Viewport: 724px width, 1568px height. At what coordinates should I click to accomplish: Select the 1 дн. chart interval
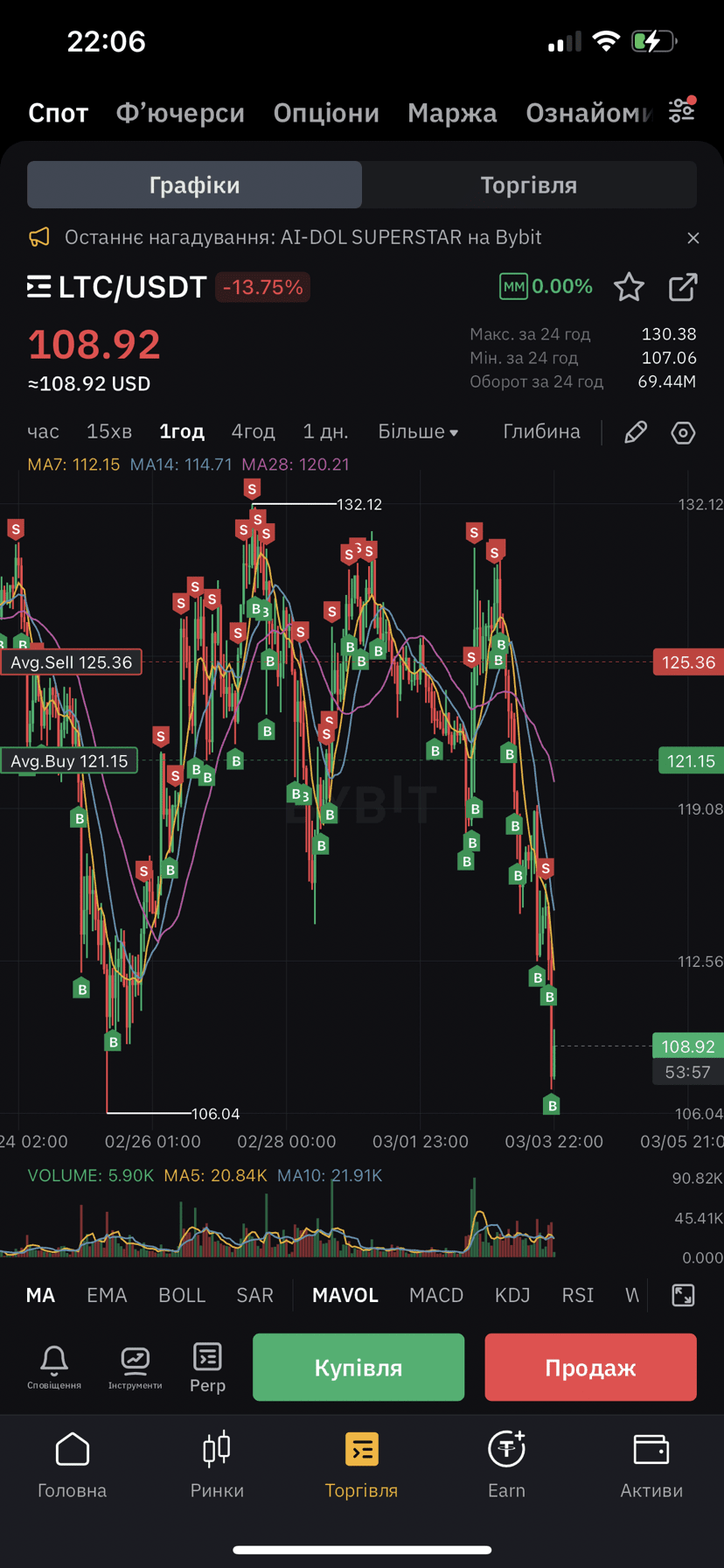pos(325,431)
